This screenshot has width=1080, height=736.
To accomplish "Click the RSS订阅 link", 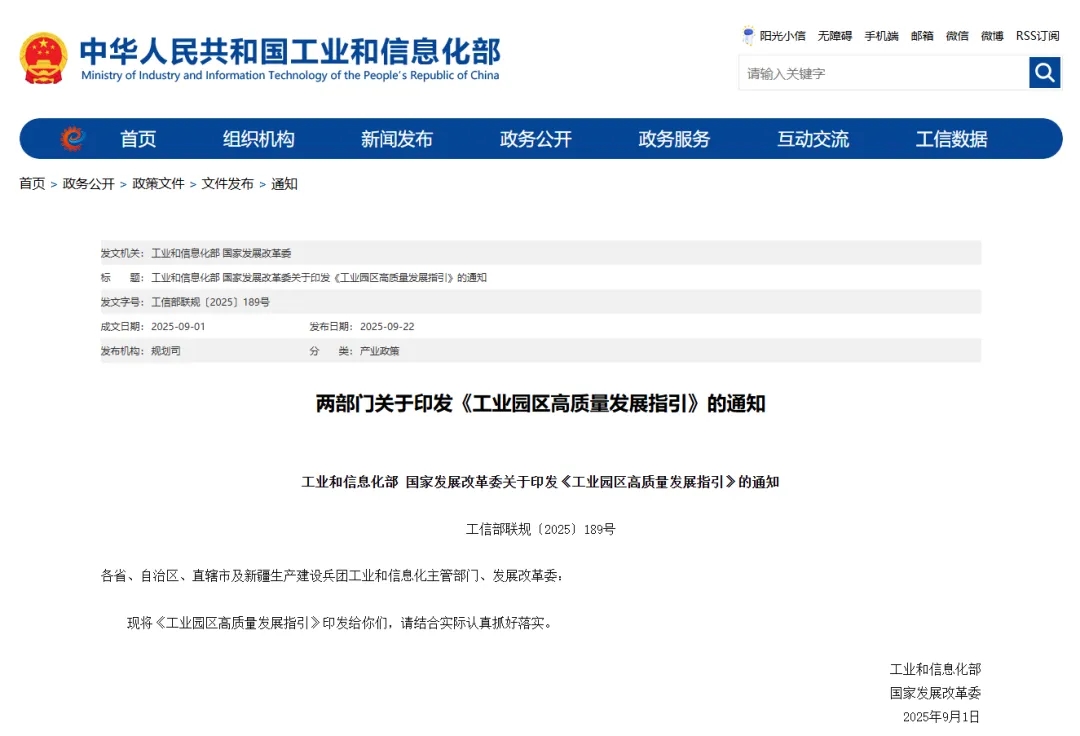I will point(1038,36).
